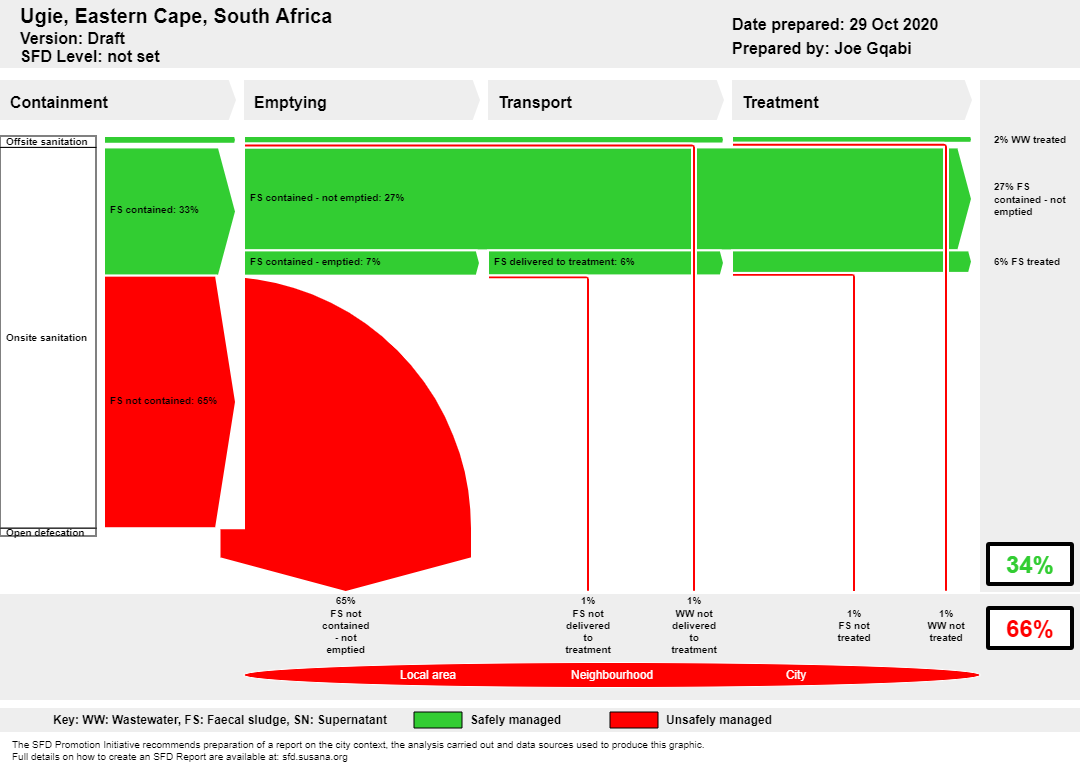Click the Offsite sanitation label box
The image size is (1080, 764).
(48, 141)
